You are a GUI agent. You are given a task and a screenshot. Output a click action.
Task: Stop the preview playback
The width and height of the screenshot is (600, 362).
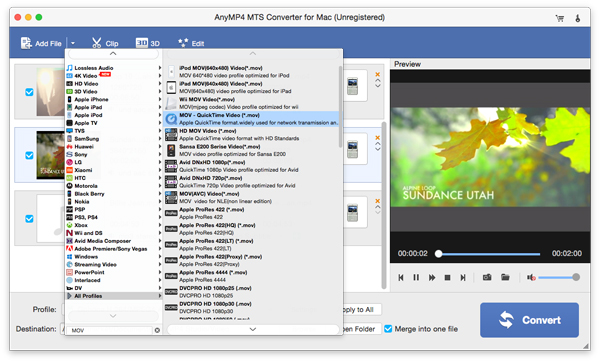point(447,277)
